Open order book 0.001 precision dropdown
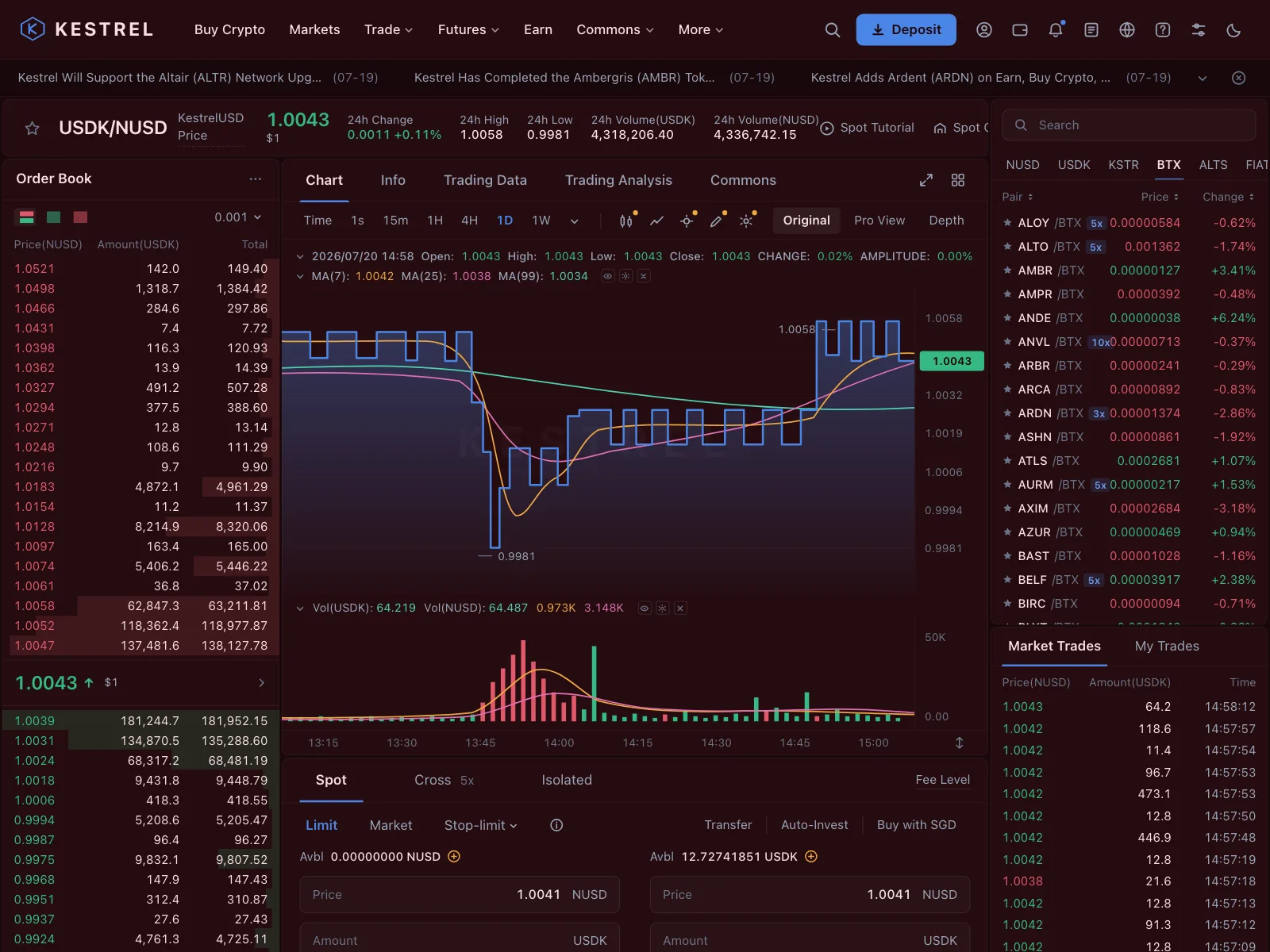 238,217
